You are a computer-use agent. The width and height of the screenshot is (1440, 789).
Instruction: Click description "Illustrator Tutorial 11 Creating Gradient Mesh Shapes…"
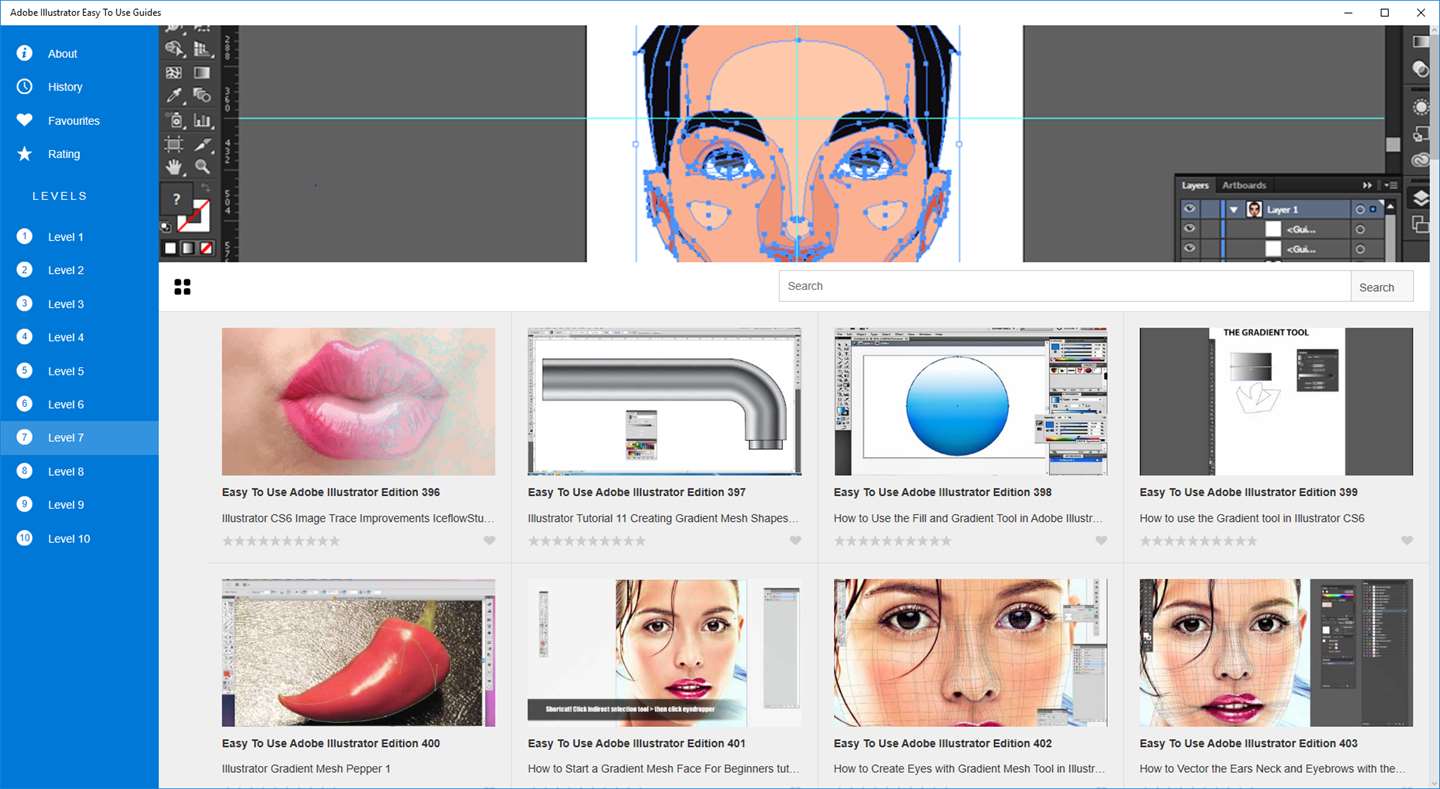[x=664, y=518]
